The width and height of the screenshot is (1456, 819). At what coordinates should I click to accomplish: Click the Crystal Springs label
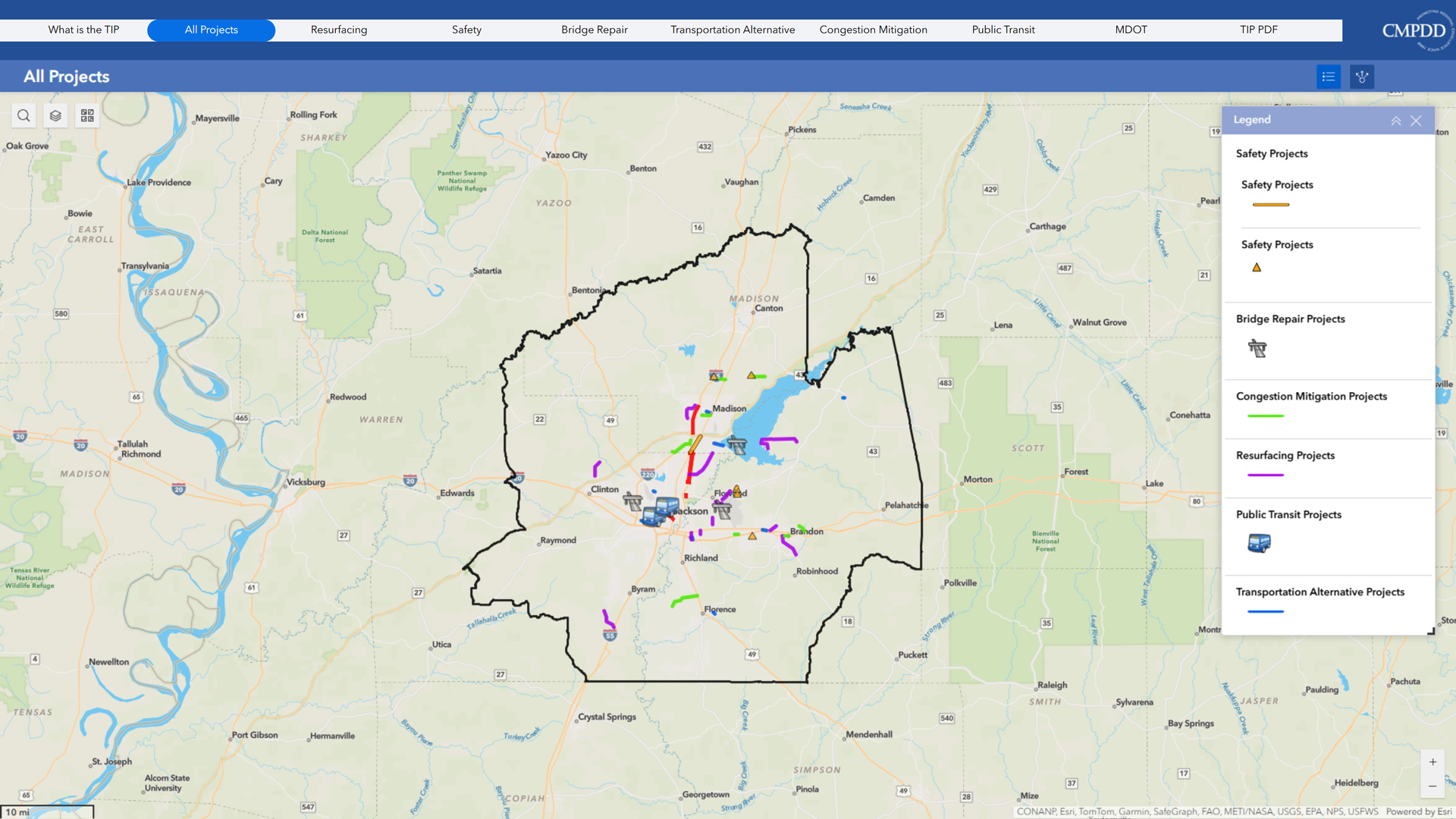pyautogui.click(x=607, y=717)
